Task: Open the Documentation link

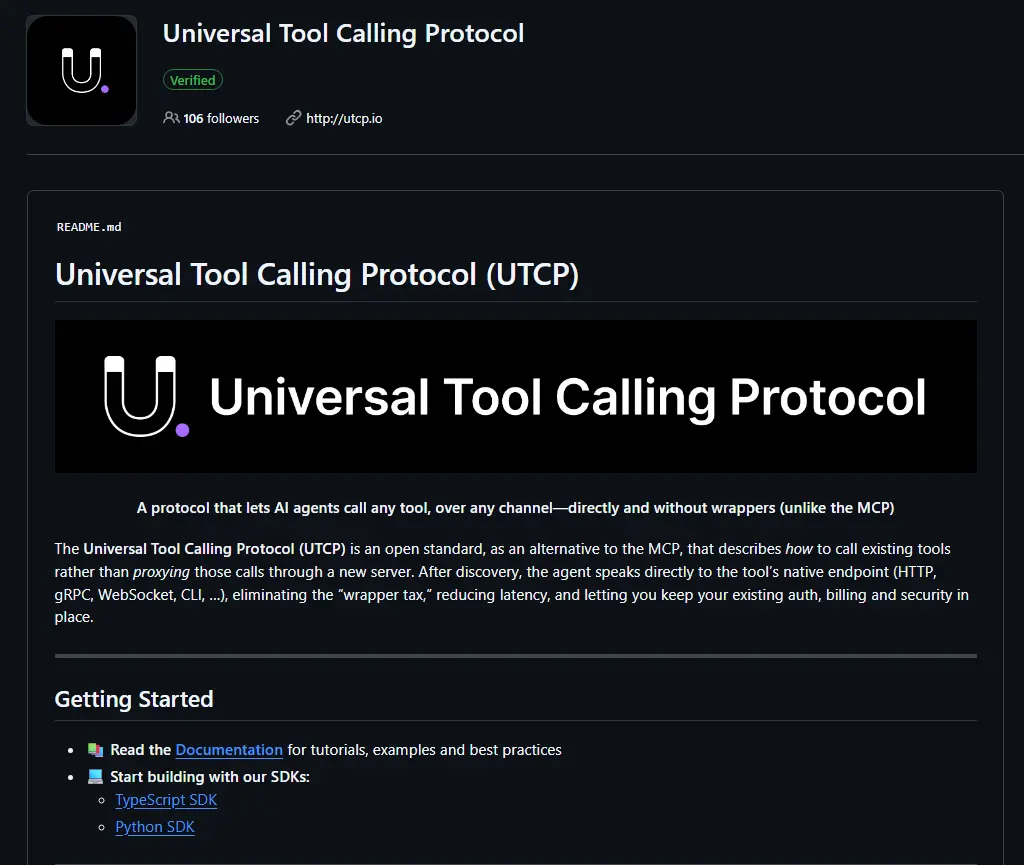Action: (229, 749)
